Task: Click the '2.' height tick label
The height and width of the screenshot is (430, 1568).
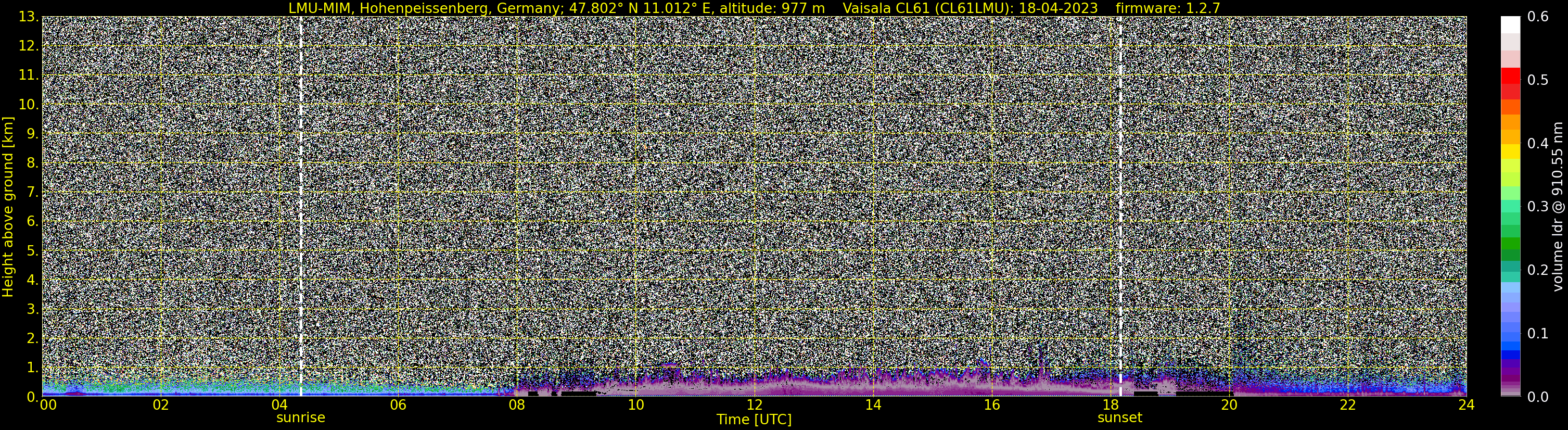Action: (x=33, y=339)
